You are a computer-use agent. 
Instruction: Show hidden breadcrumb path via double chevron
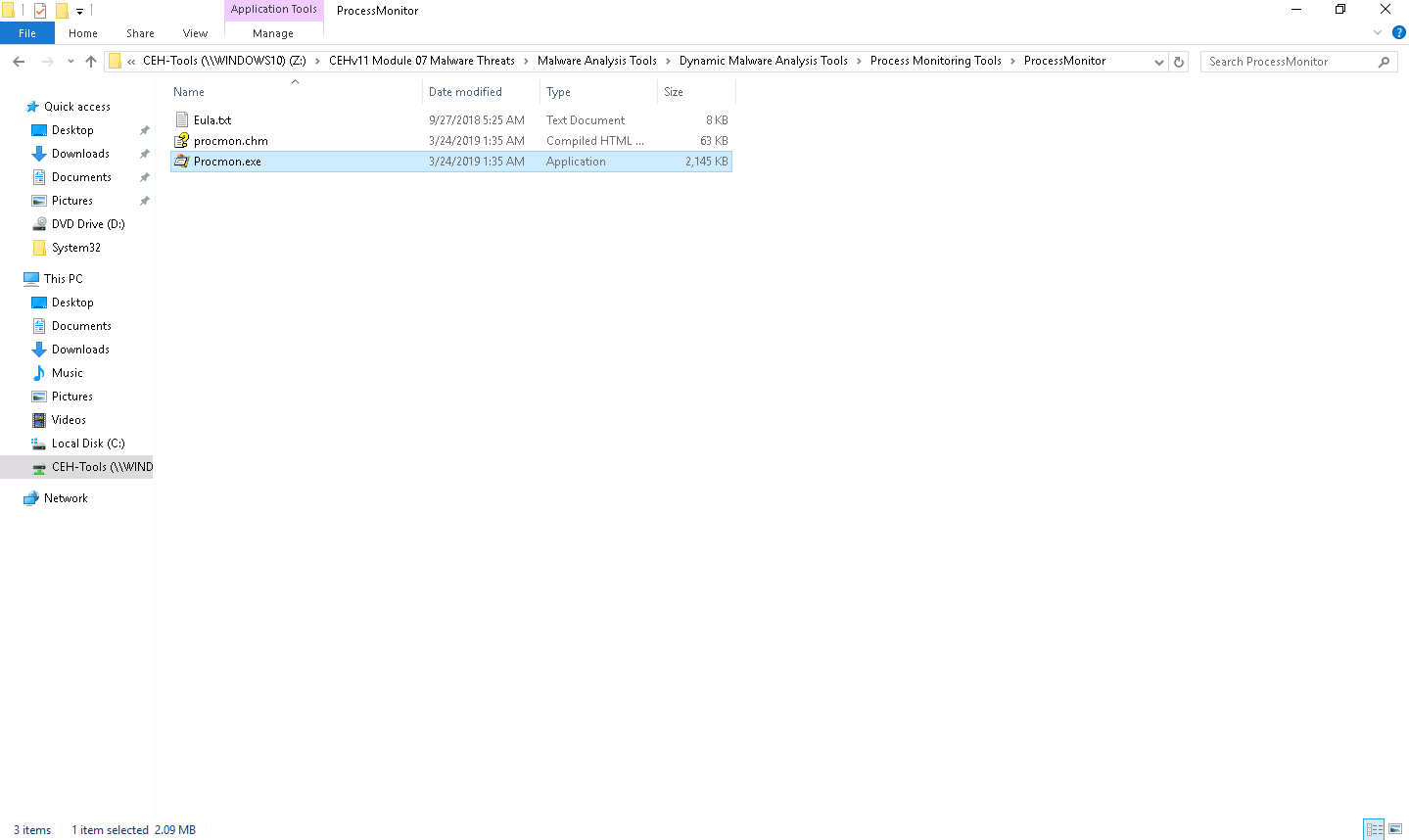click(131, 62)
